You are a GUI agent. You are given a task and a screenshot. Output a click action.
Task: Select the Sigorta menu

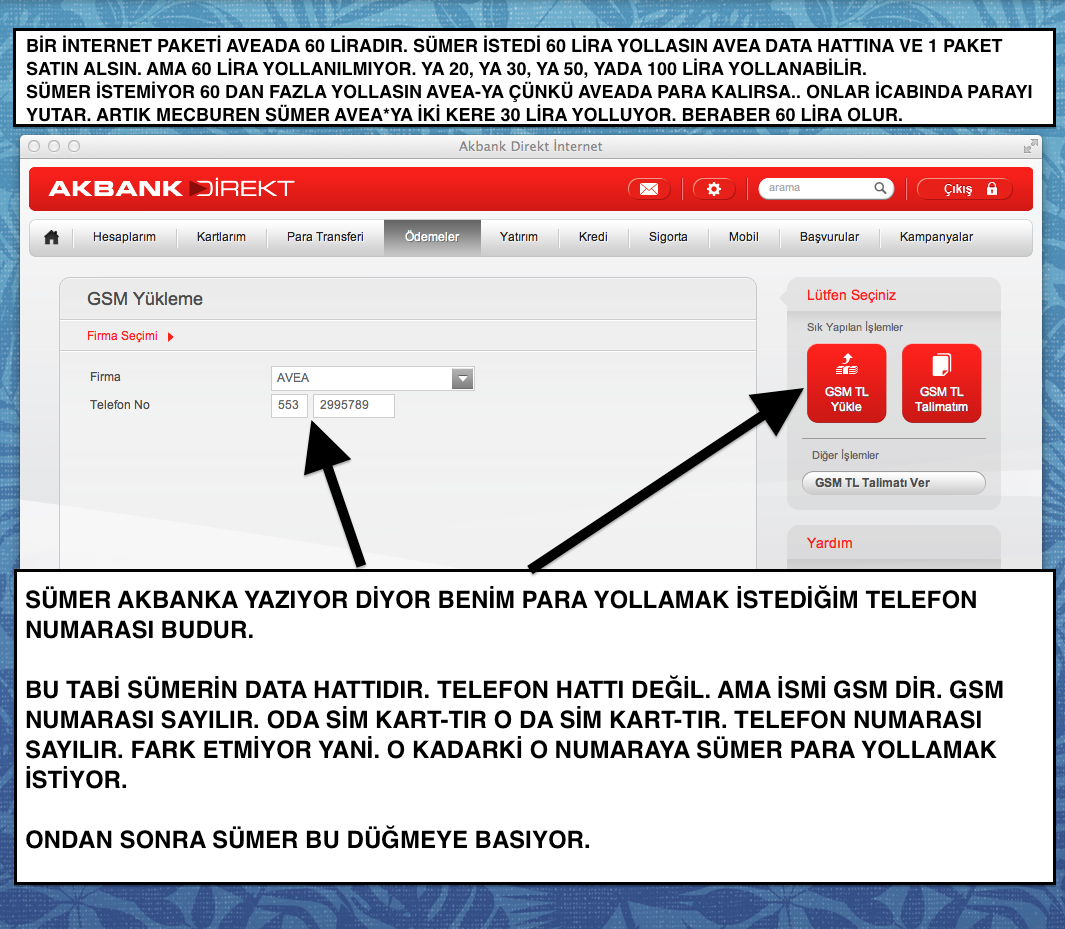tap(668, 237)
